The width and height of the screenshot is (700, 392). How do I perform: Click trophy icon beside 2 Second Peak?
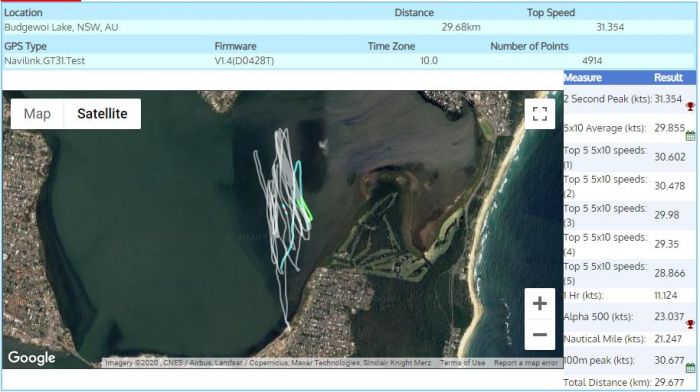pyautogui.click(x=690, y=106)
